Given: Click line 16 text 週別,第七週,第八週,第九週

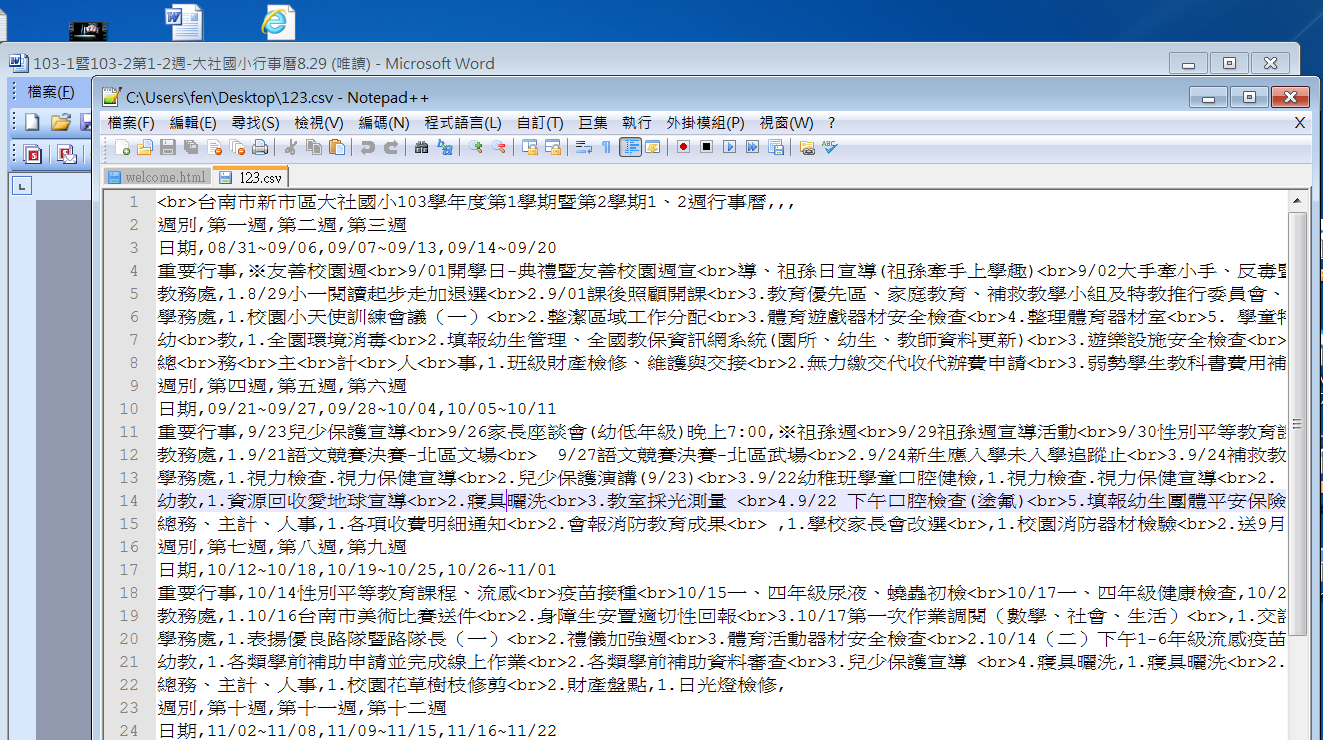Looking at the screenshot, I should pyautogui.click(x=282, y=546).
